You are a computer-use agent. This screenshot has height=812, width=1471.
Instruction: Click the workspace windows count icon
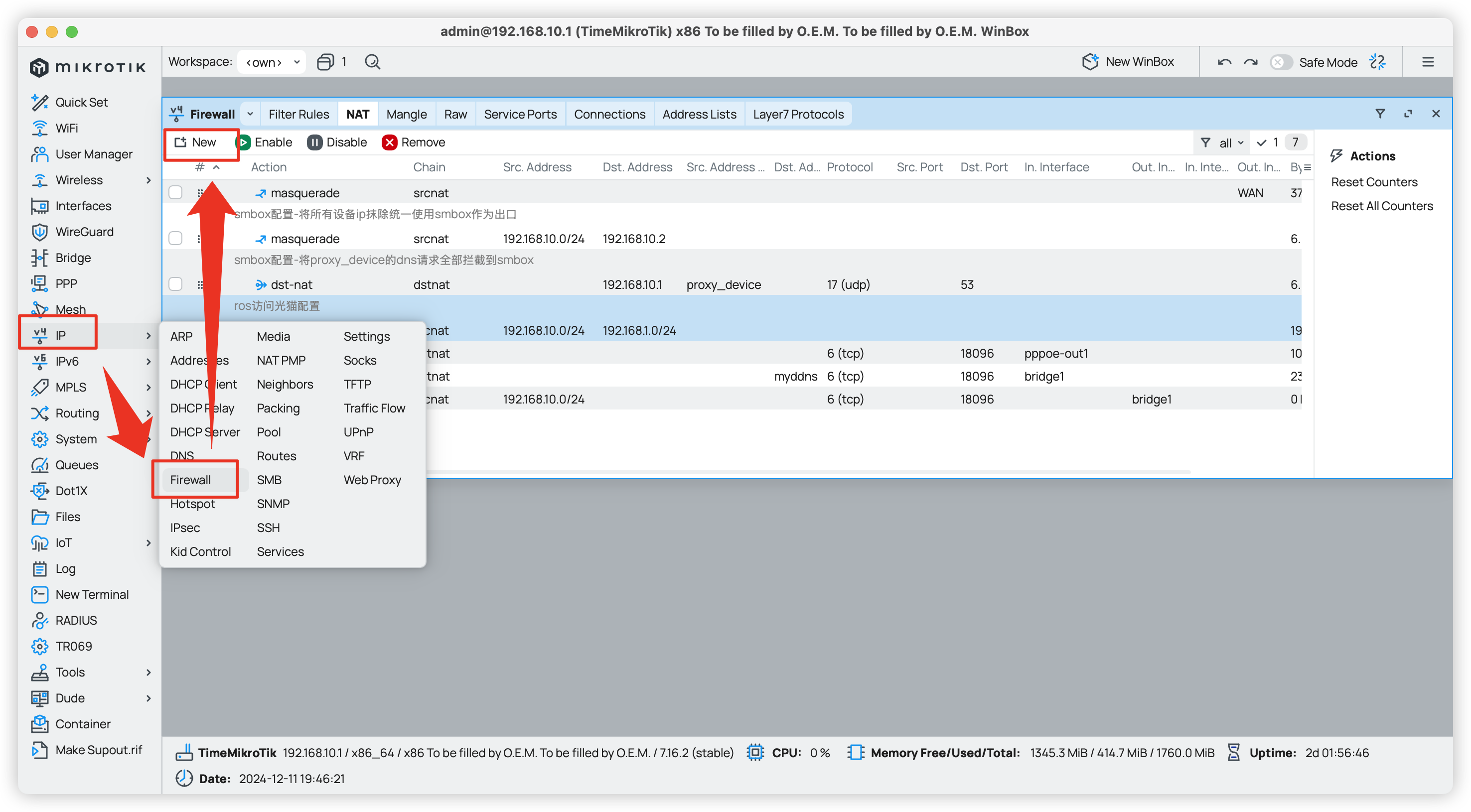[x=325, y=62]
